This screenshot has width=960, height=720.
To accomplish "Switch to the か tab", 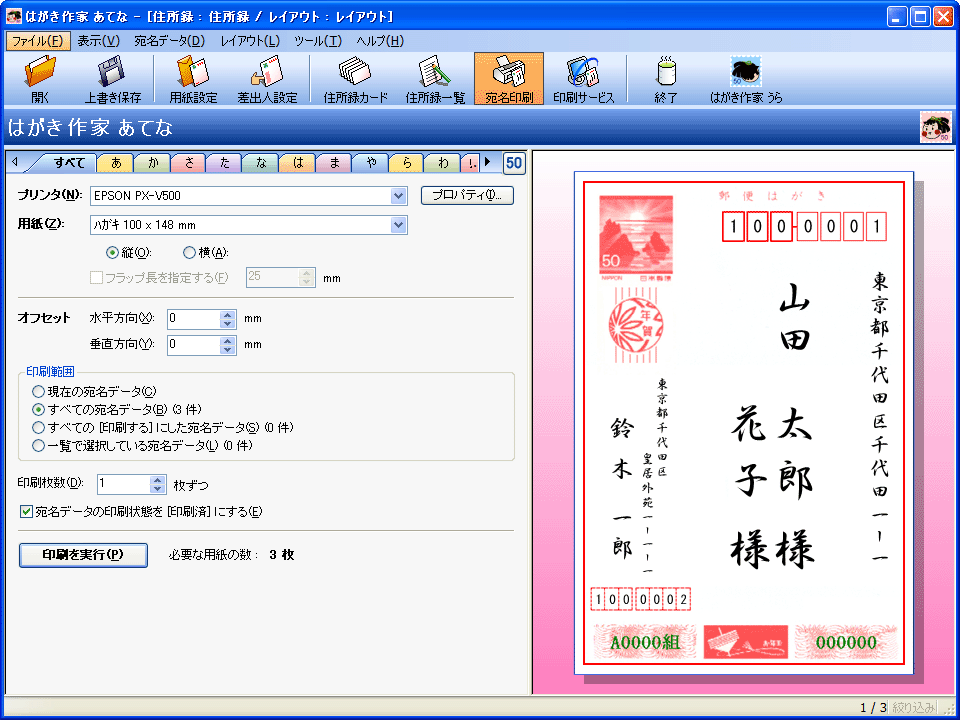I will point(152,163).
